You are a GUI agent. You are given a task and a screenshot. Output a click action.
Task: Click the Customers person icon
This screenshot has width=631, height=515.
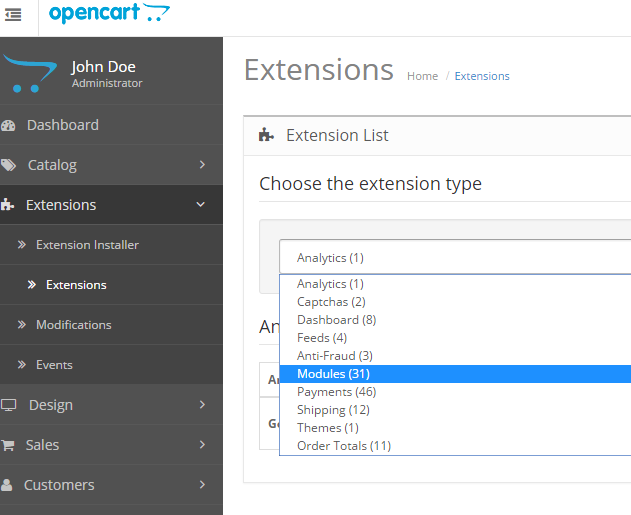[x=9, y=485]
